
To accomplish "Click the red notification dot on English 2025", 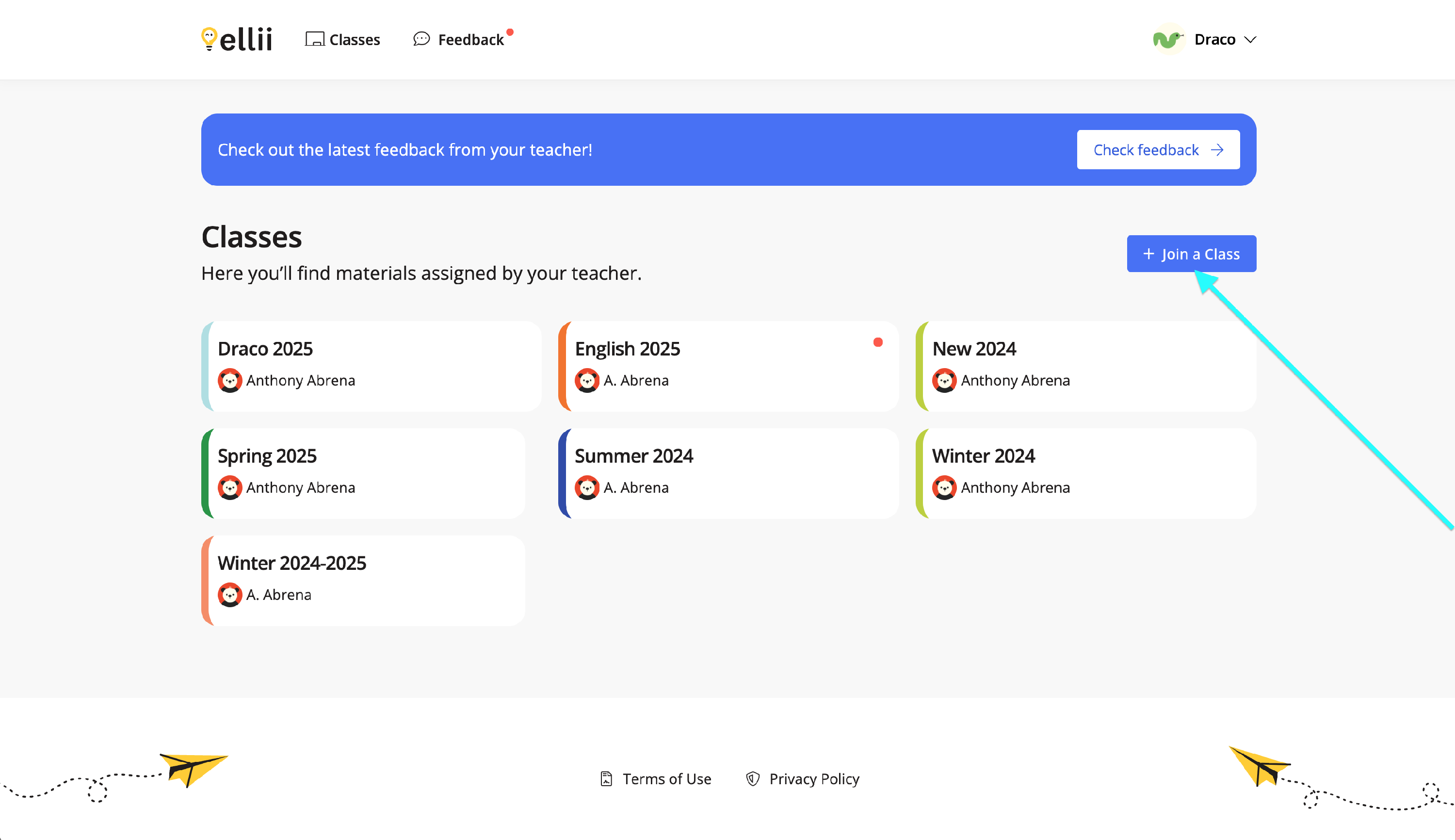I will click(877, 342).
